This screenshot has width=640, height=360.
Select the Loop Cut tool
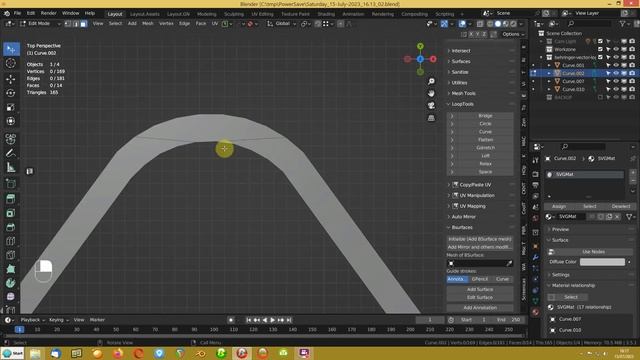11,241
